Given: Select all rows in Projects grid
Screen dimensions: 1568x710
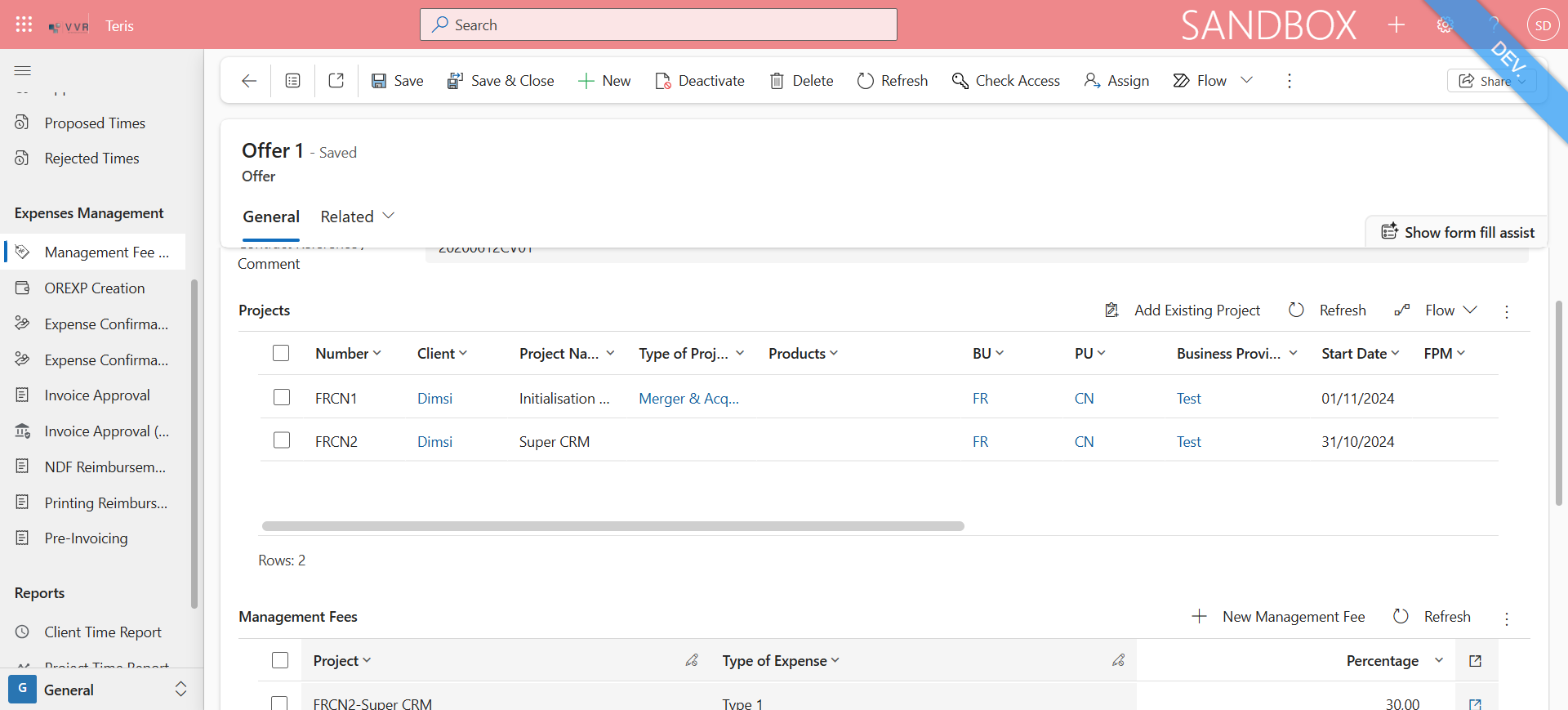Looking at the screenshot, I should 281,353.
